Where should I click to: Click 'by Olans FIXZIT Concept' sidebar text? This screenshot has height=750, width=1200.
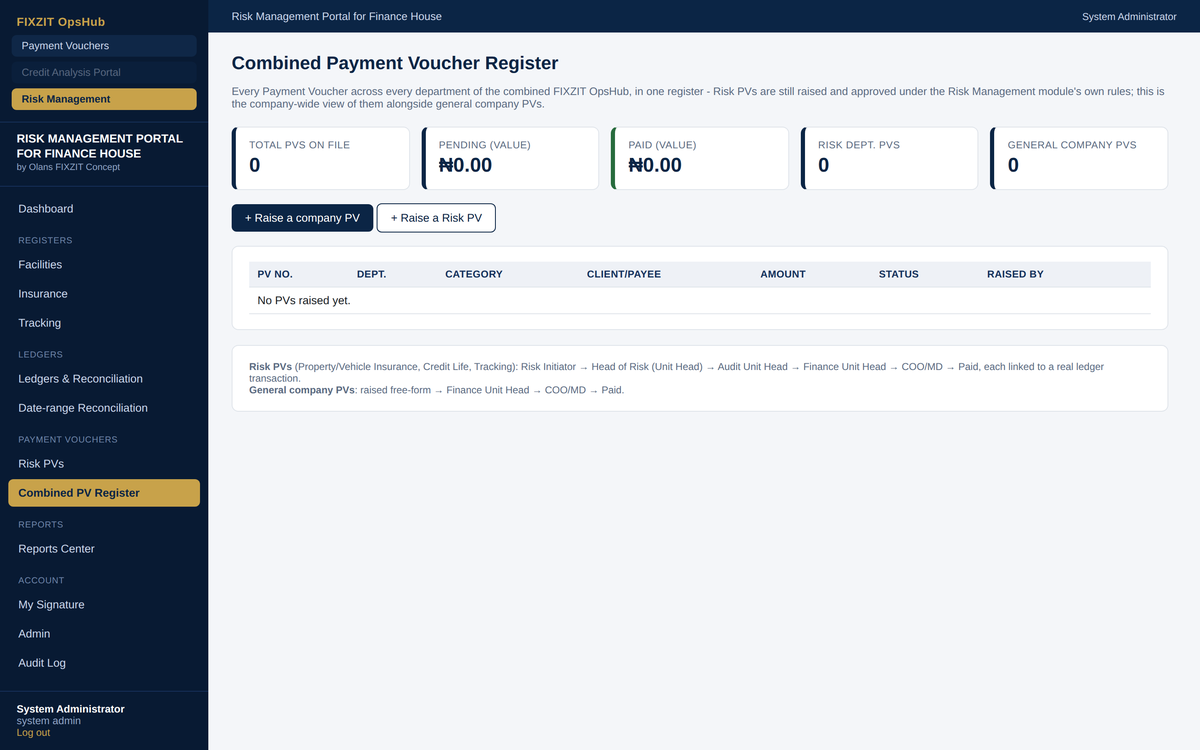click(x=68, y=167)
